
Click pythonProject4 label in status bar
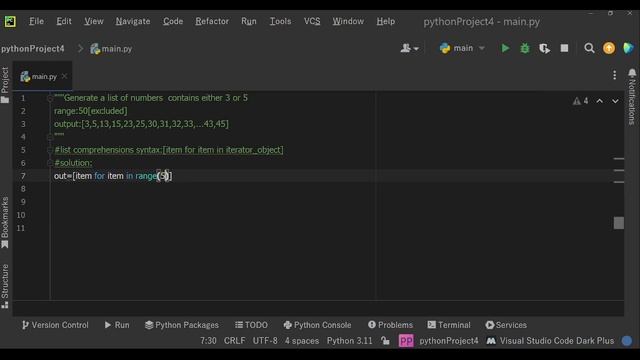[449, 341]
